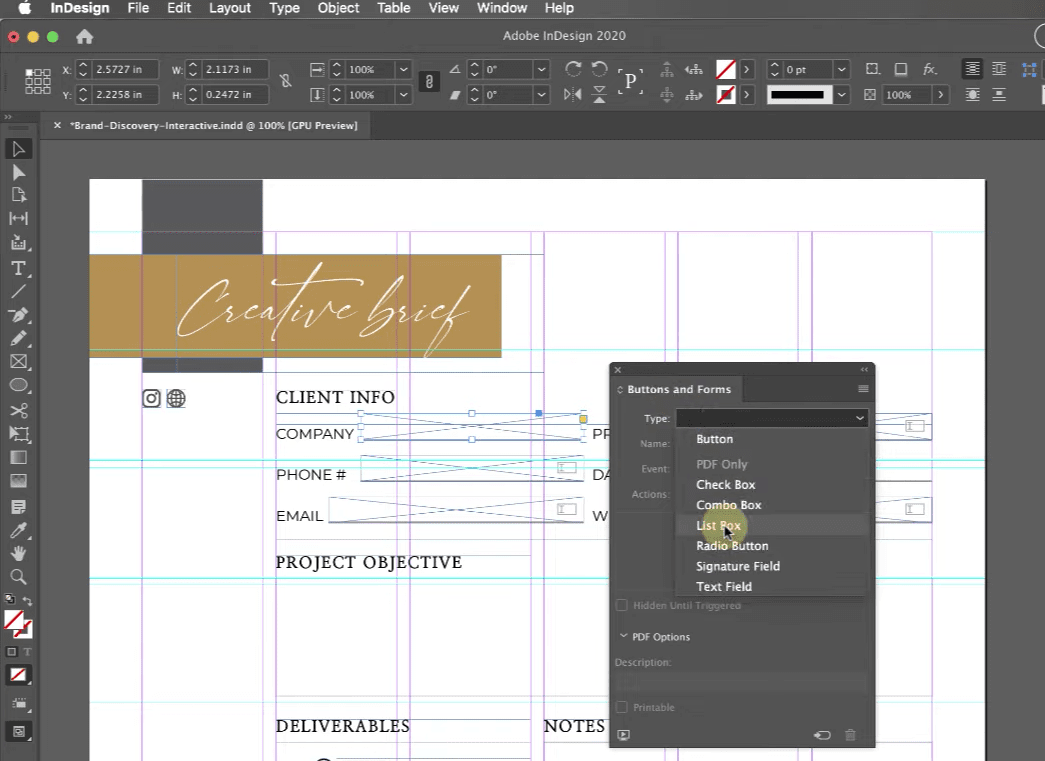Open the Buttons and Forms panel menu

(862, 388)
